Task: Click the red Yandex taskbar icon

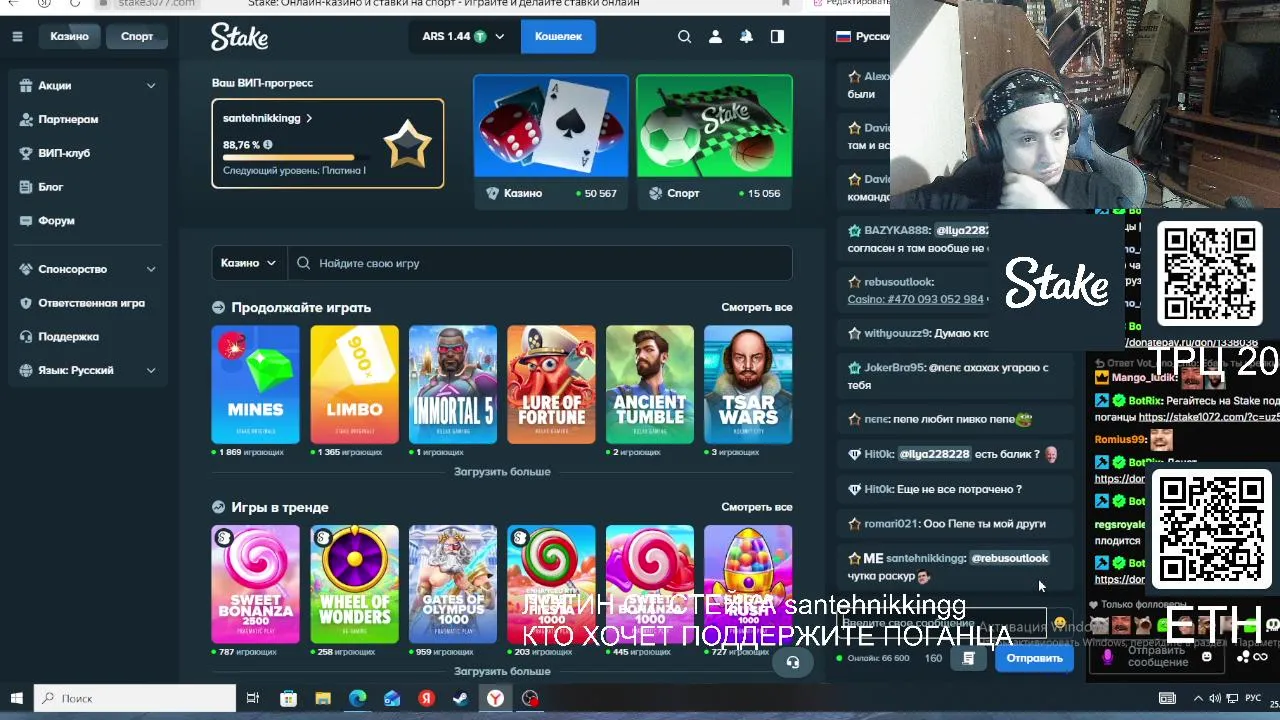Action: [x=426, y=698]
